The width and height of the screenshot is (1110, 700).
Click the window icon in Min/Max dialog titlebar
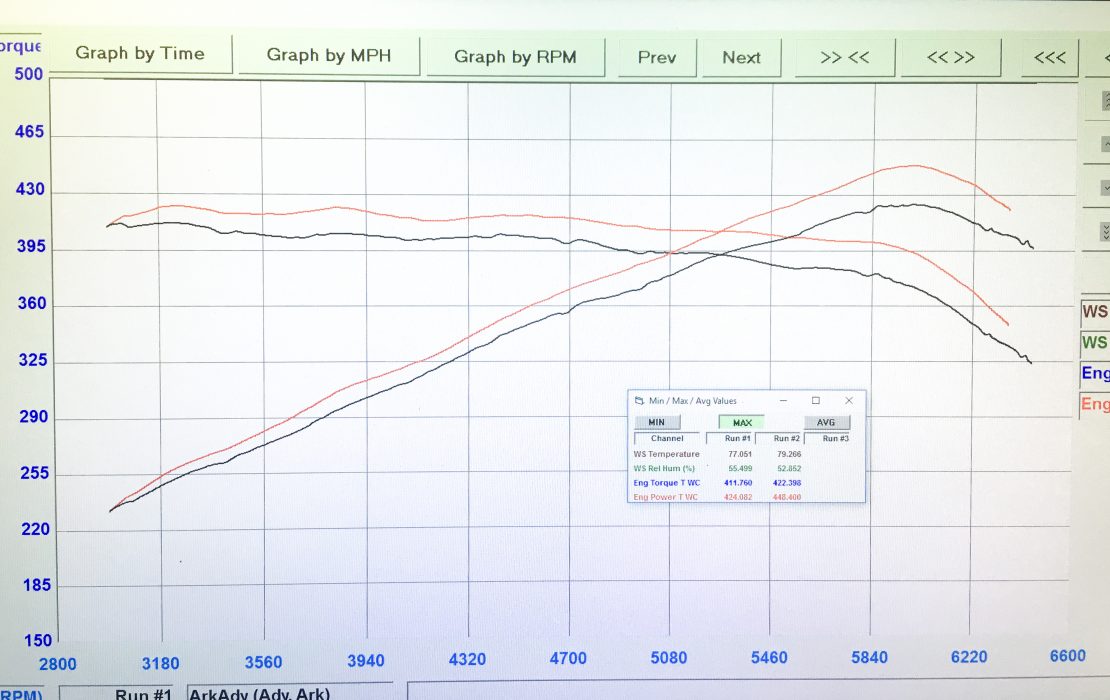click(x=815, y=400)
